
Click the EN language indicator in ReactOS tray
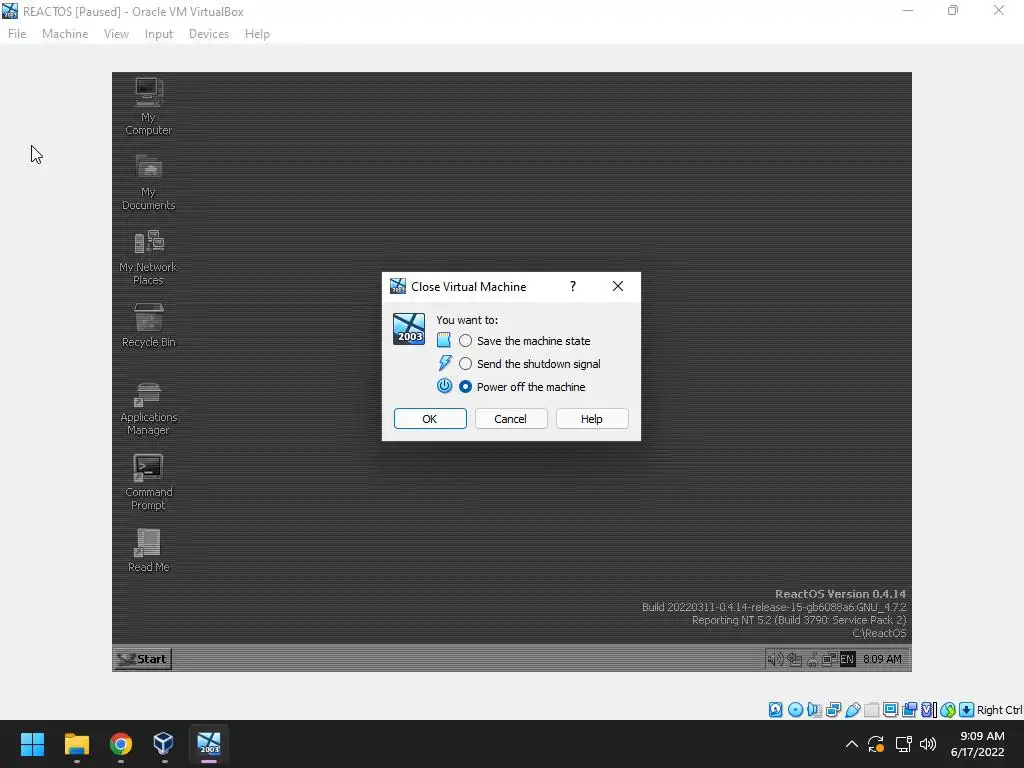point(847,660)
